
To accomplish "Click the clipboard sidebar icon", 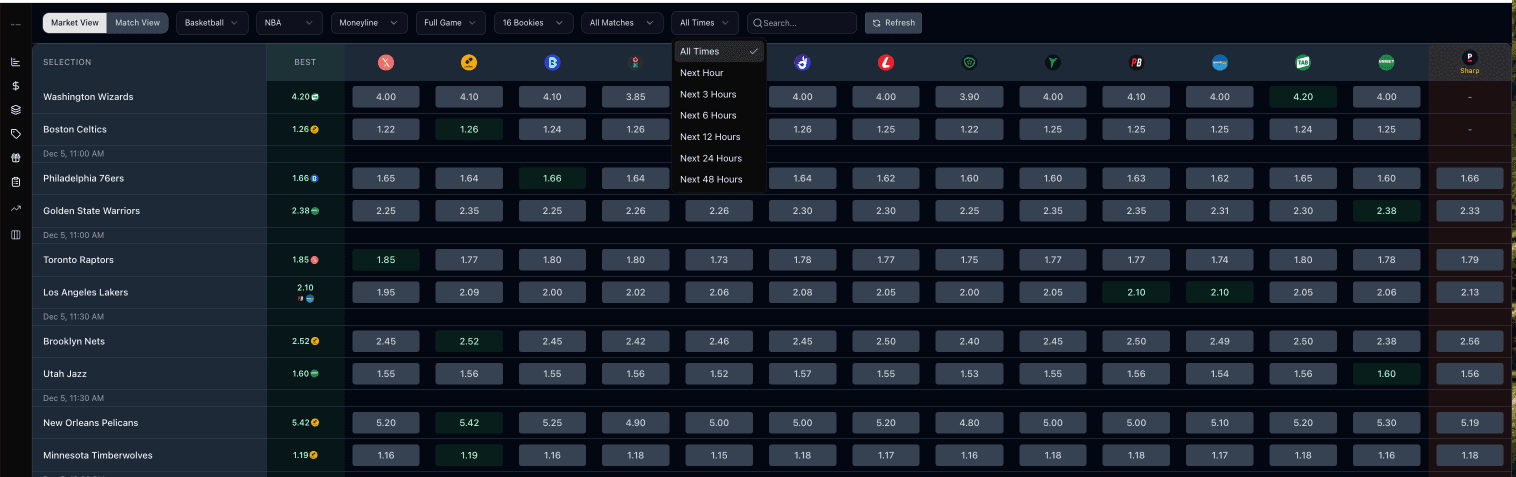I will point(15,182).
